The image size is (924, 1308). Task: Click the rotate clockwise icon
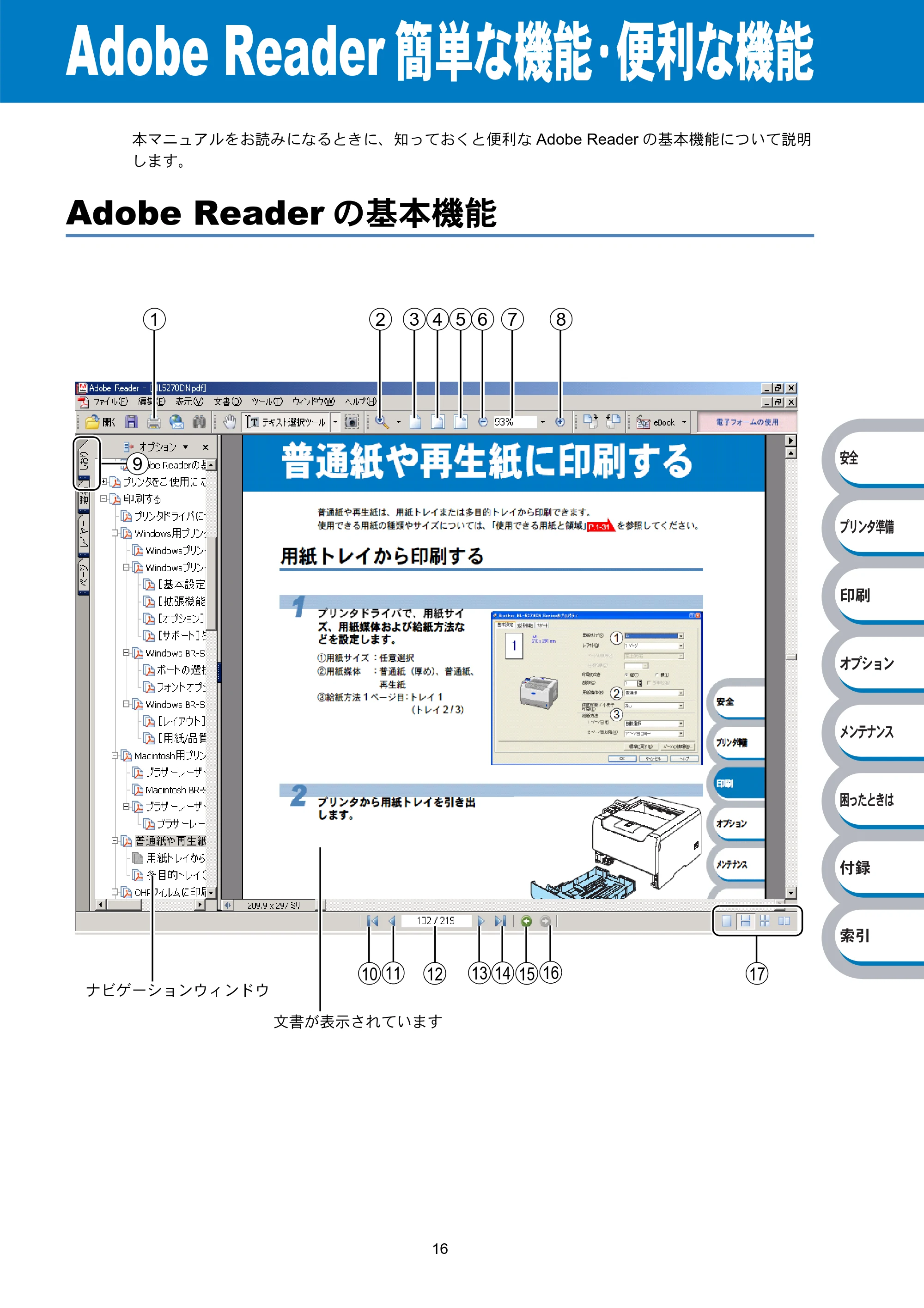coord(590,421)
